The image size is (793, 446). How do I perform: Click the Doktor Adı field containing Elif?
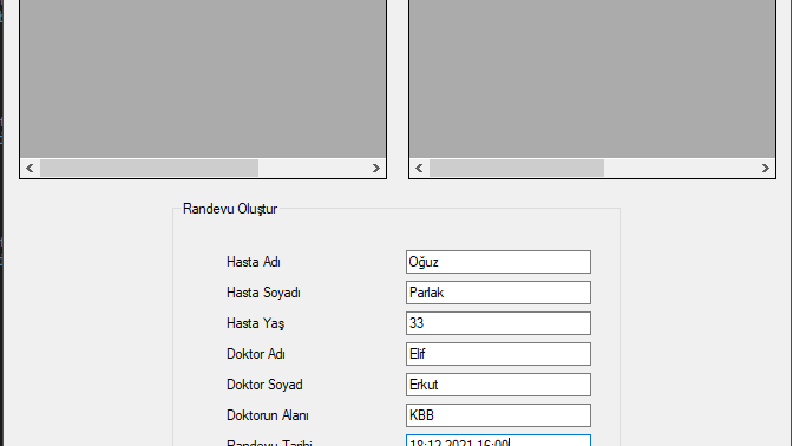[x=498, y=354]
